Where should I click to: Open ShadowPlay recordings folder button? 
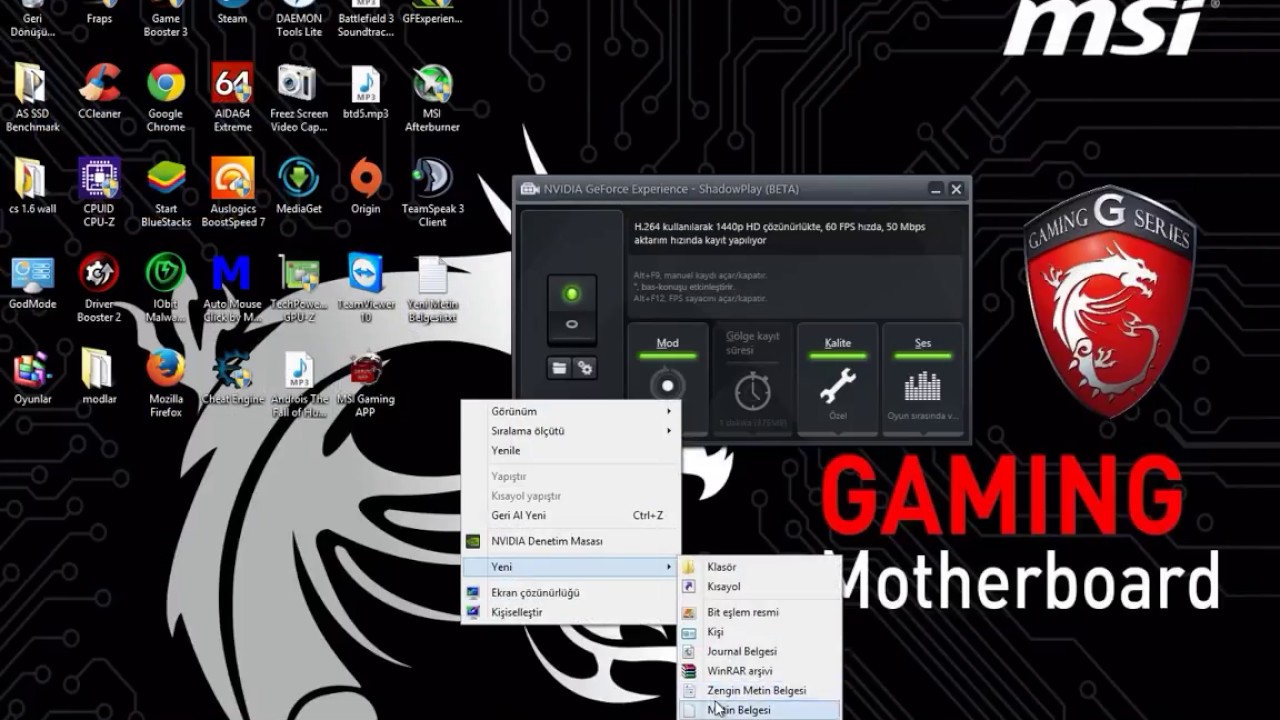tap(559, 368)
